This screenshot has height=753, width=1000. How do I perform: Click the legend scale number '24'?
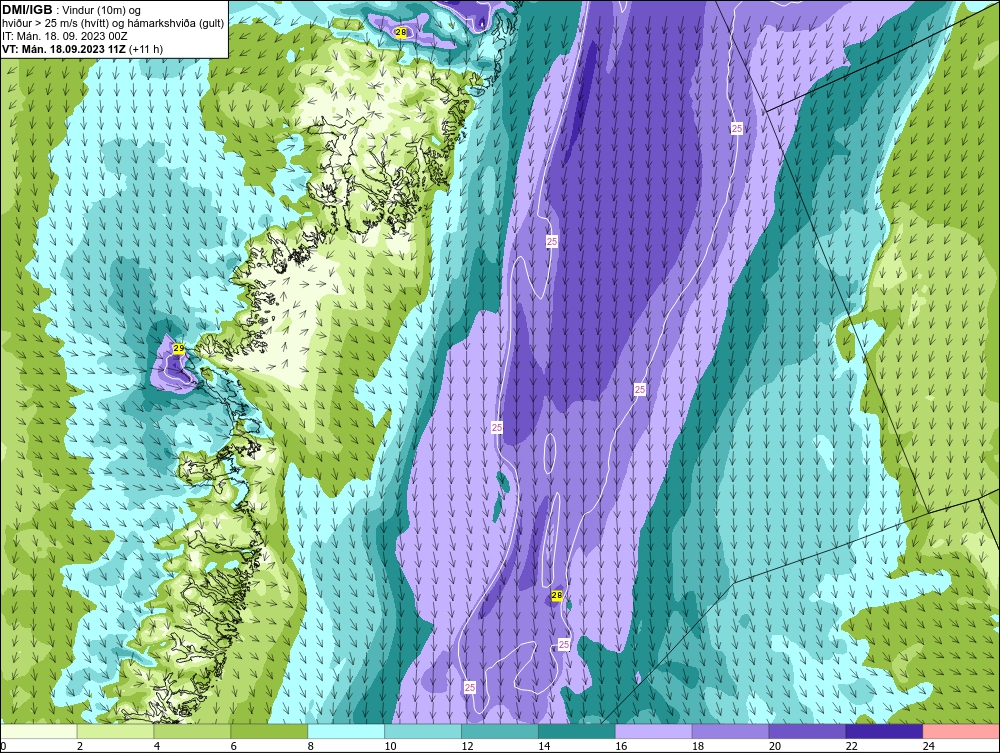[x=928, y=746]
